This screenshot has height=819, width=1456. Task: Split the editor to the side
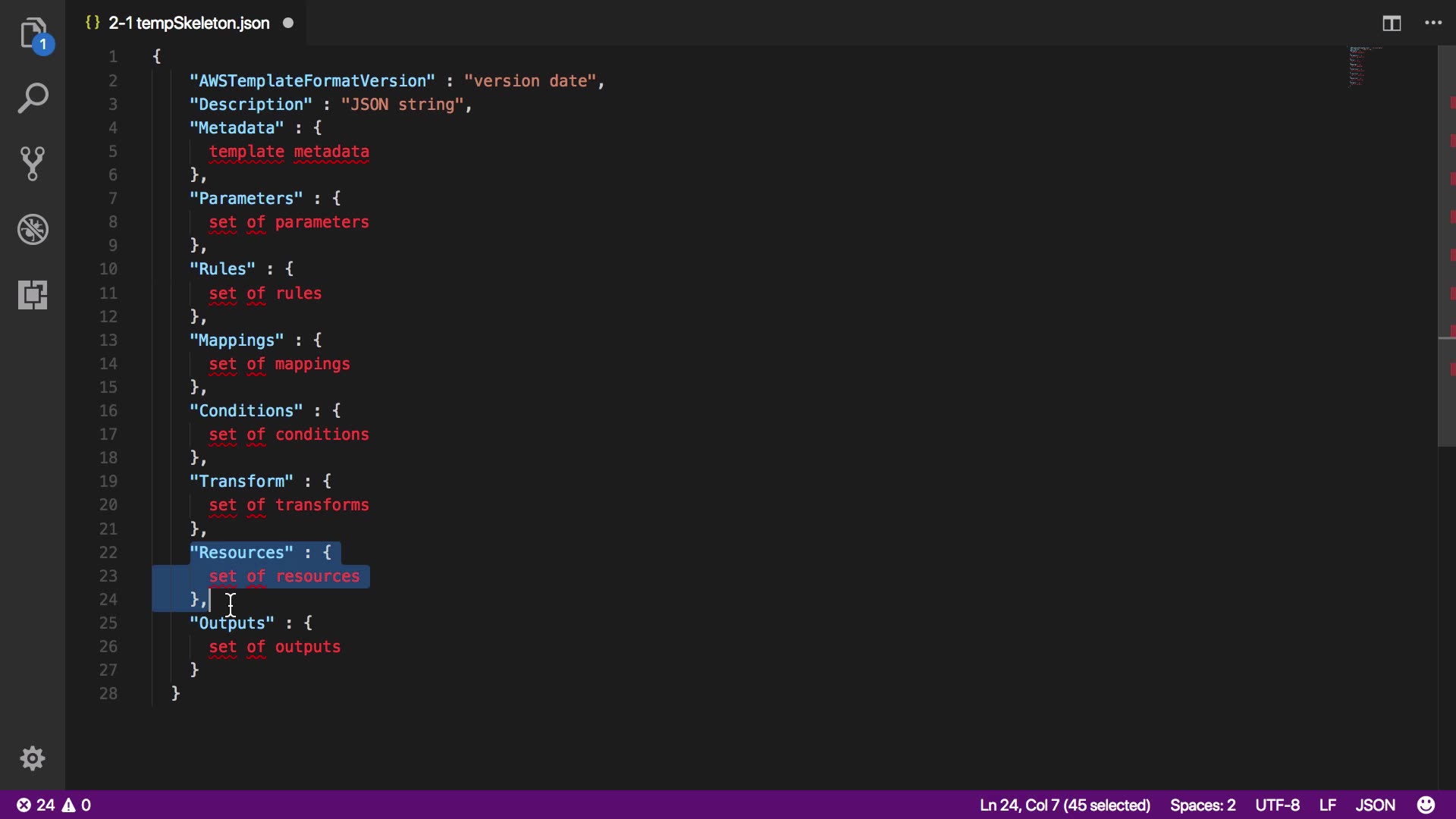[x=1392, y=24]
